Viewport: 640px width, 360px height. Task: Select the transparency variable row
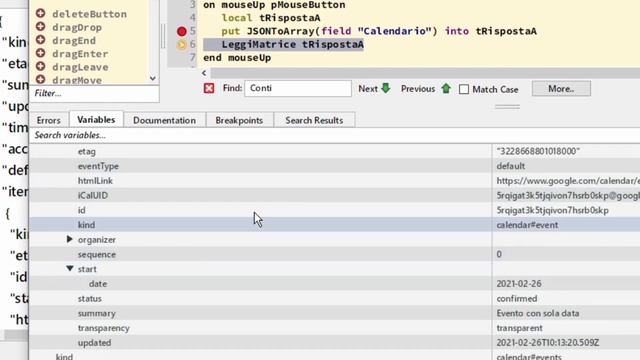click(x=335, y=327)
